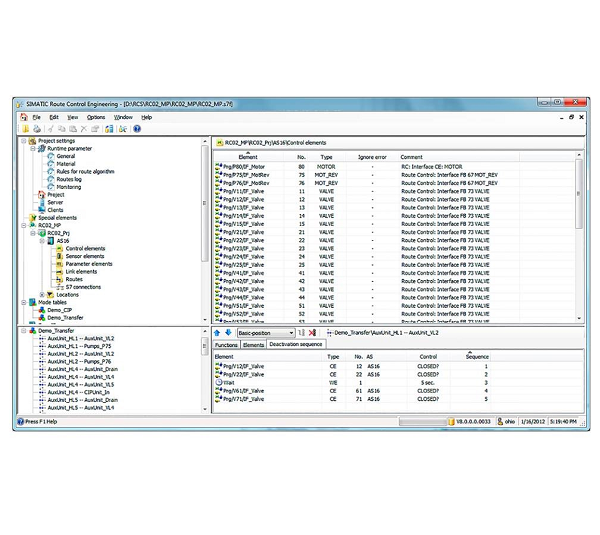Switch to the Functions tab
Image resolution: width=600 pixels, height=535 pixels.
point(226,345)
